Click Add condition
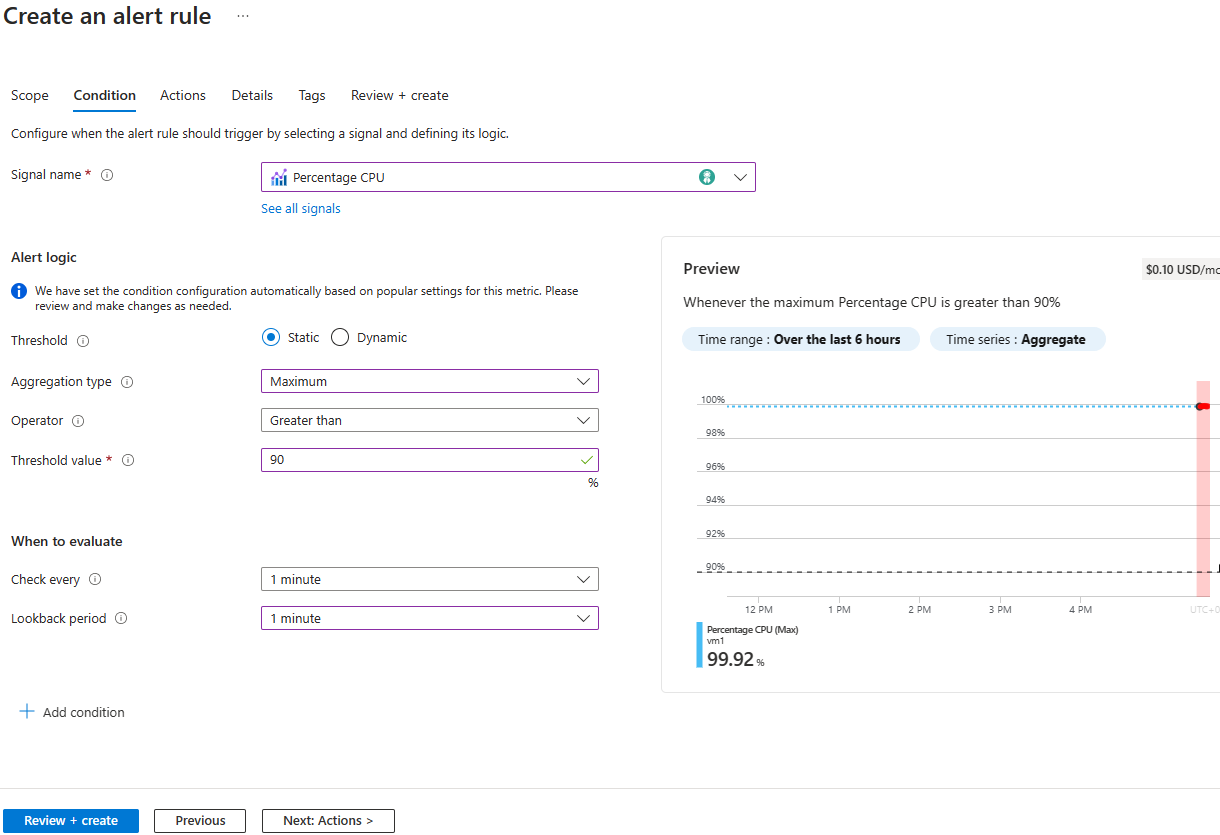Screen dimensions: 1220x835 73,712
